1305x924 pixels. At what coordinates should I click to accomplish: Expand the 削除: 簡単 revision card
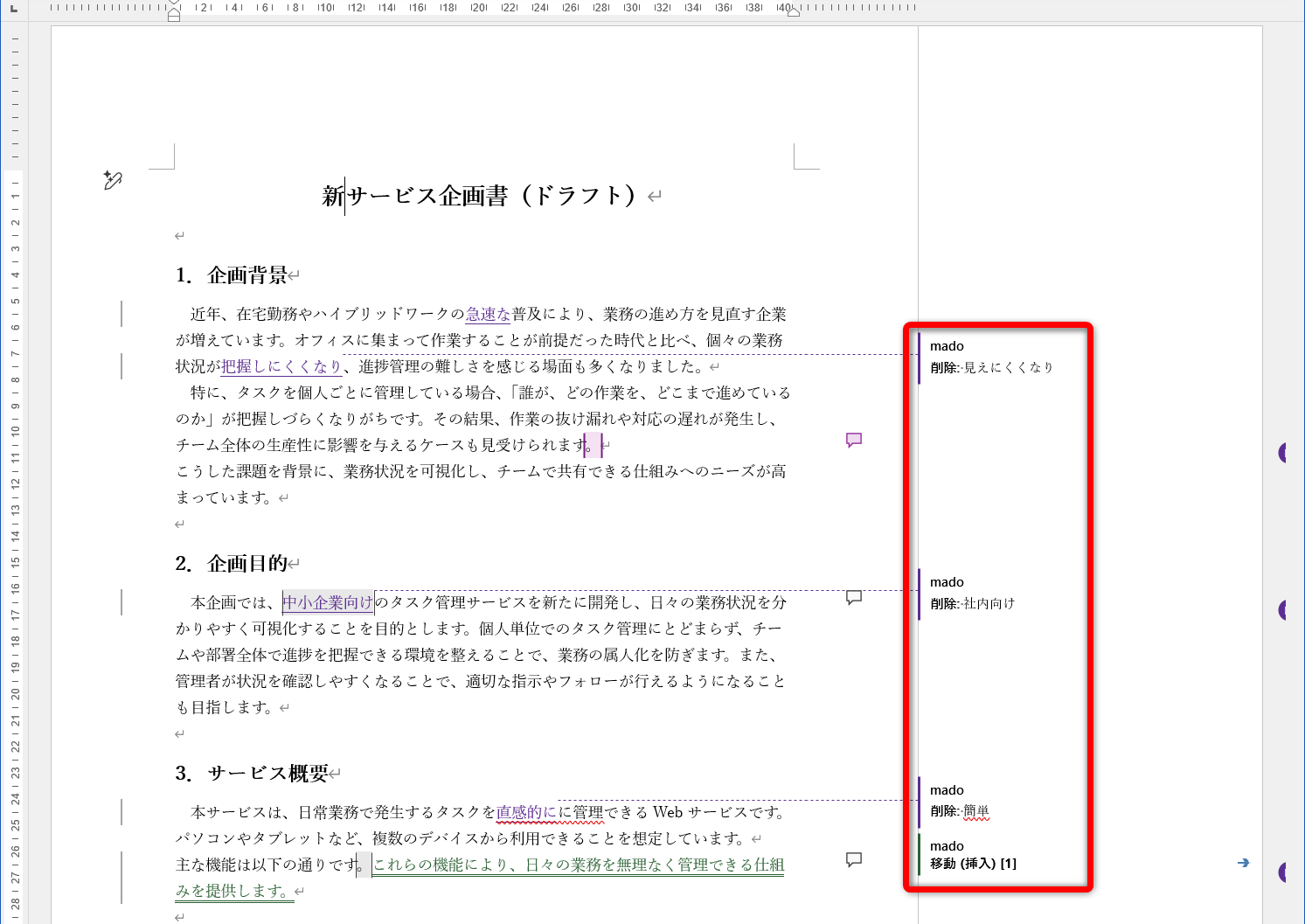(x=996, y=801)
